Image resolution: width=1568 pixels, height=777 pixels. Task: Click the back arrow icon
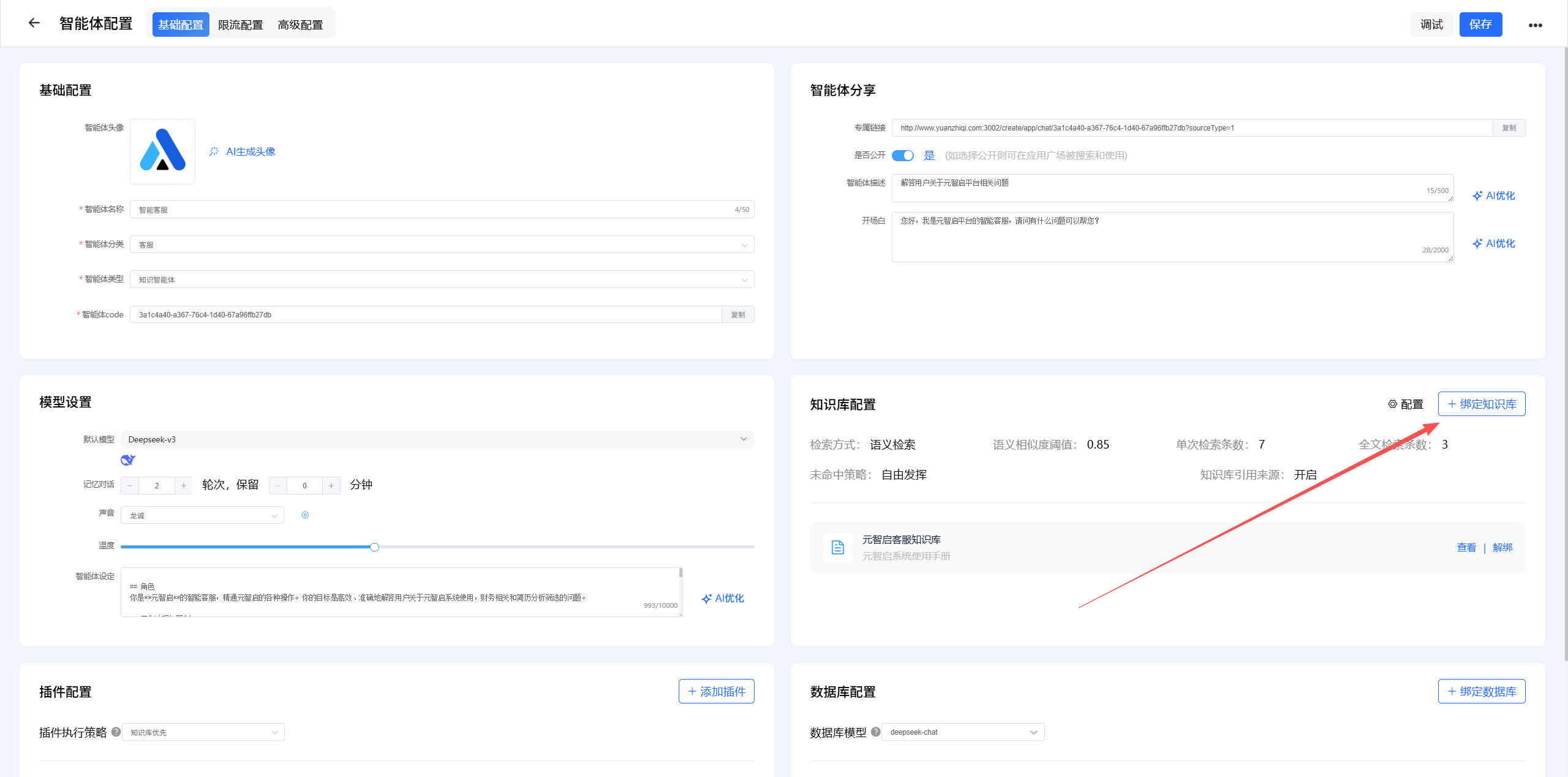(x=34, y=23)
